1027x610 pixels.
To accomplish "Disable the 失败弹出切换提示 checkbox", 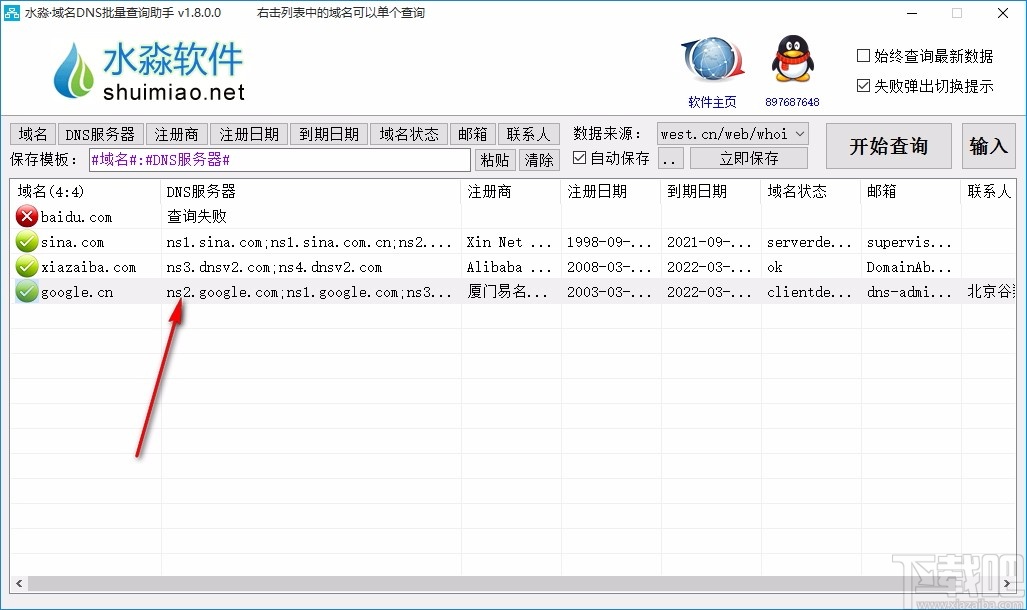I will point(862,84).
